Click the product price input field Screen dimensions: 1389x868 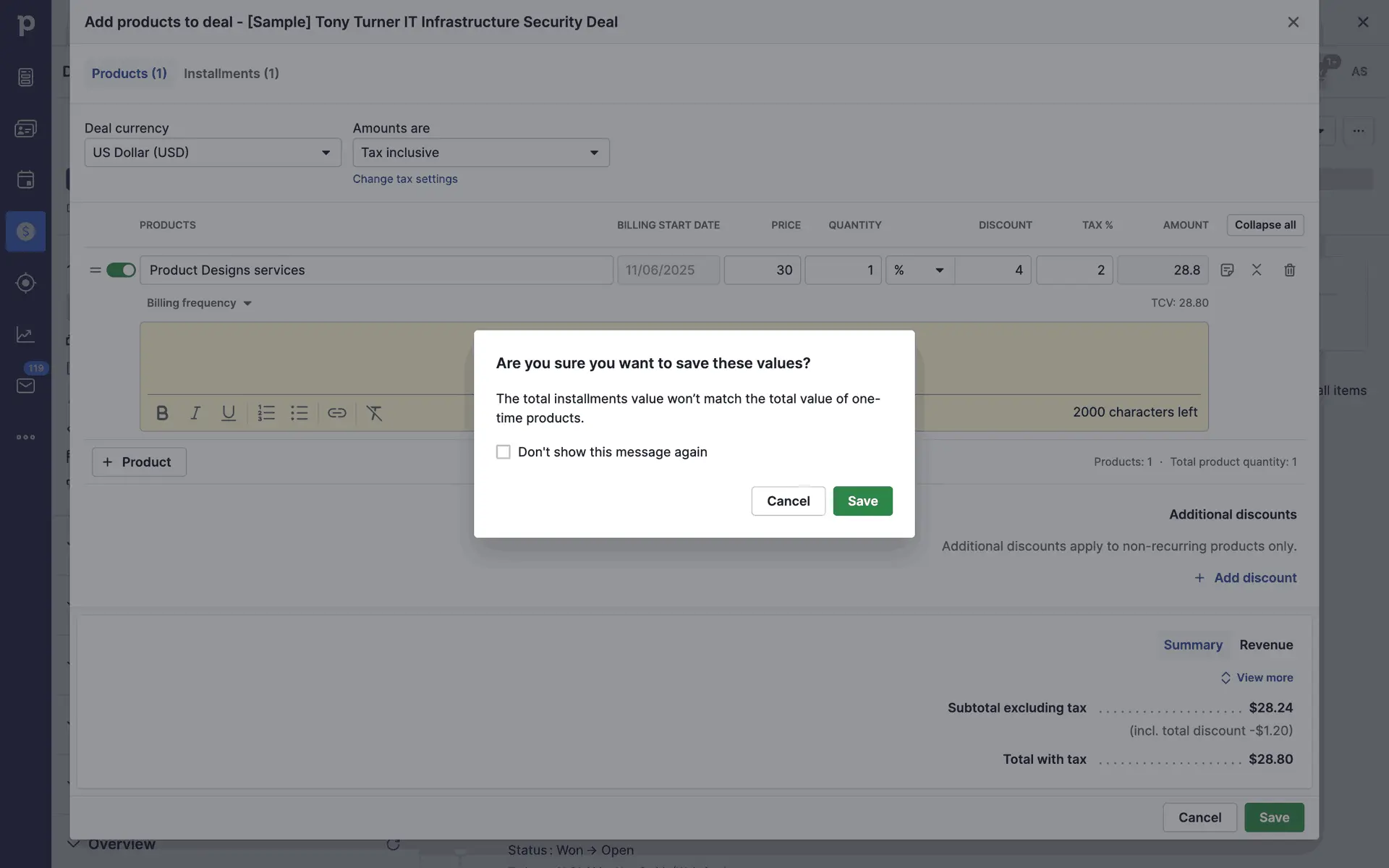(762, 270)
